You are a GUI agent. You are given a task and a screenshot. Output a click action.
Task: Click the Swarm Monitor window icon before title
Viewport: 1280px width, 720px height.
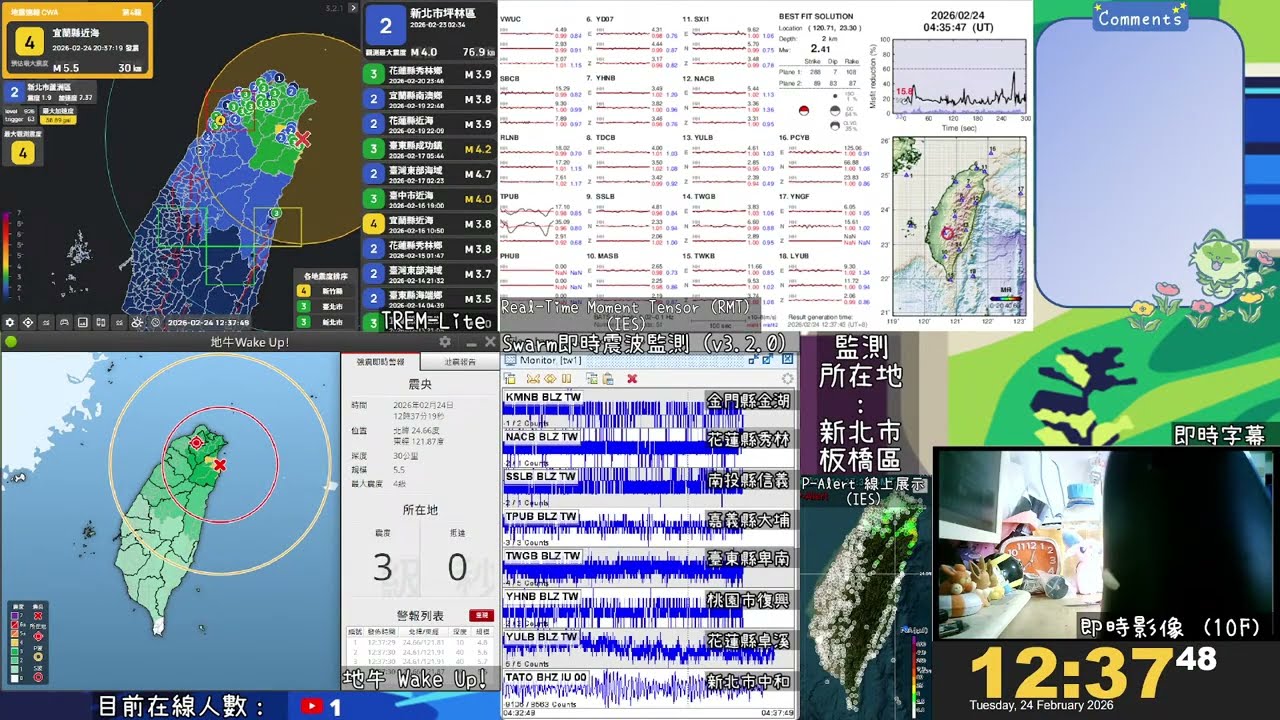tap(510, 359)
